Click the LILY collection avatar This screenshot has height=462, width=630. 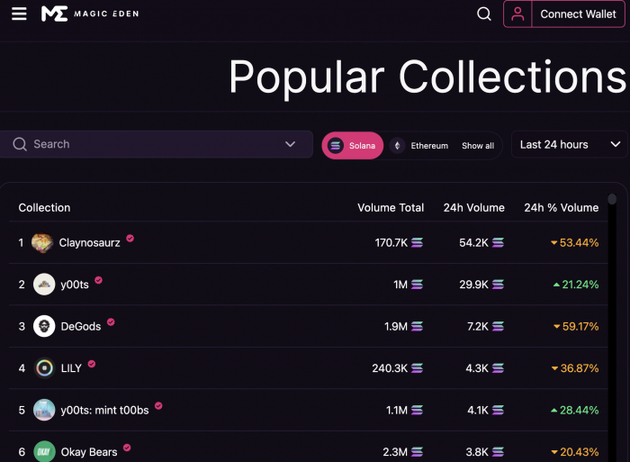[x=44, y=368]
